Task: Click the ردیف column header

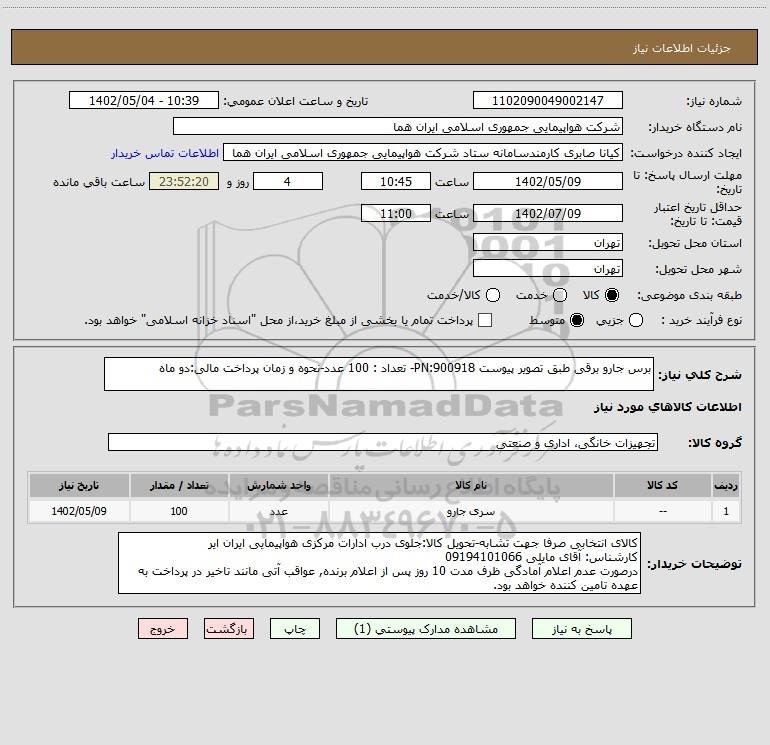Action: point(726,485)
